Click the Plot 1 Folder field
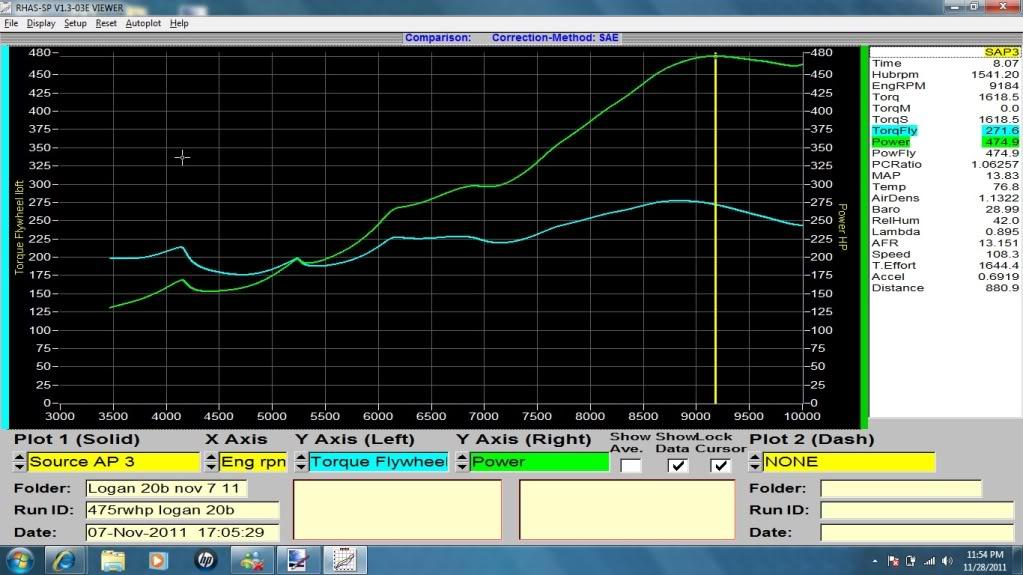Image resolution: width=1023 pixels, height=575 pixels. coord(166,488)
